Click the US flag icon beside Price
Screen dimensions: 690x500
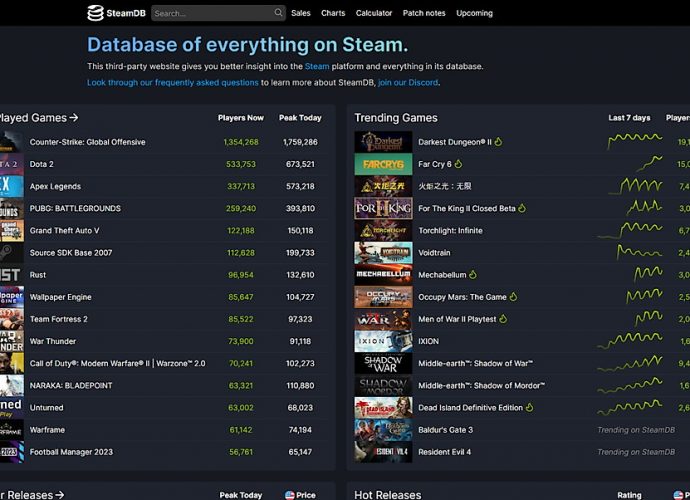289,495
